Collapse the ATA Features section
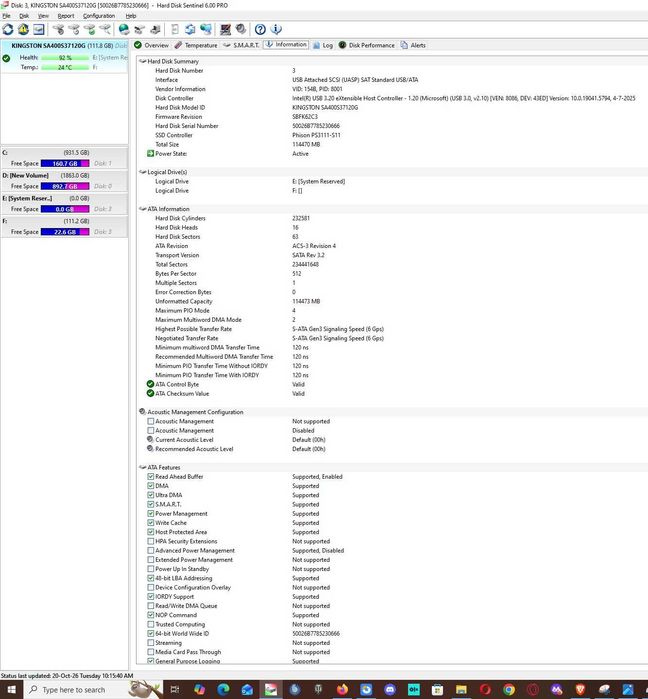The image size is (648, 699). pyautogui.click(x=143, y=467)
